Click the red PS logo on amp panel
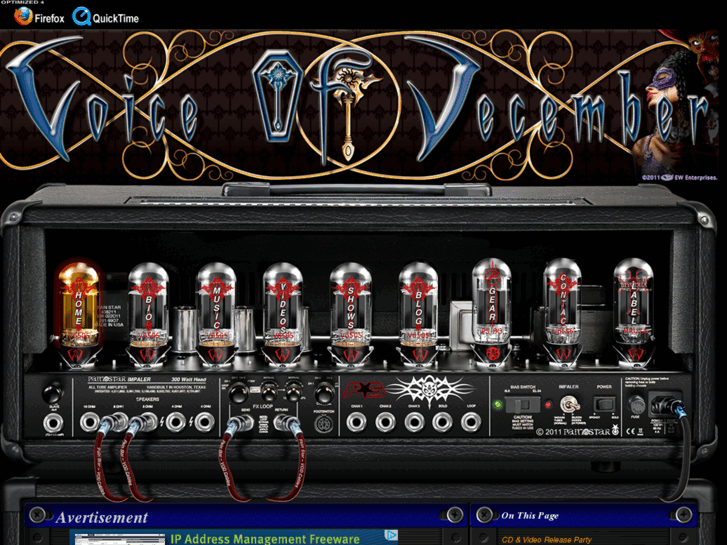This screenshot has width=727, height=545. pyautogui.click(x=364, y=390)
